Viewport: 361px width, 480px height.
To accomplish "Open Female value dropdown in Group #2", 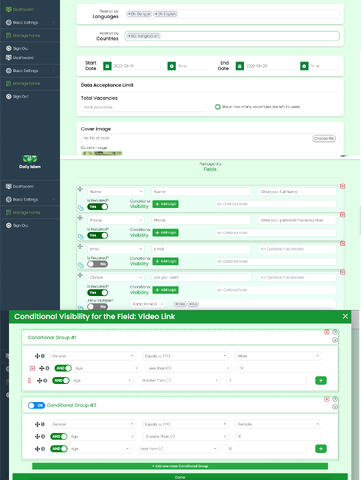I will 278,424.
